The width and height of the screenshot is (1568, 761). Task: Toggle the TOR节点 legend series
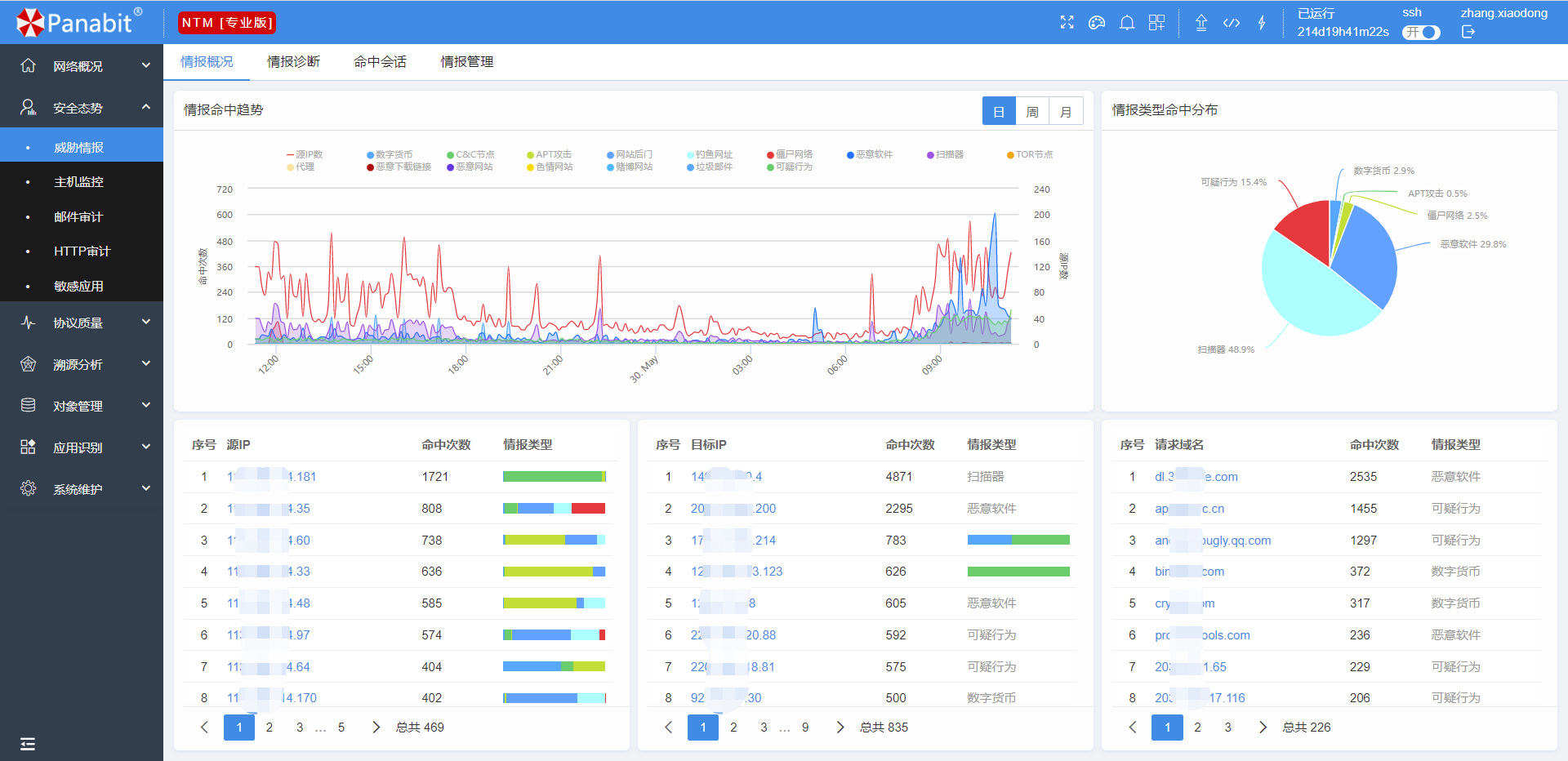pyautogui.click(x=1030, y=154)
